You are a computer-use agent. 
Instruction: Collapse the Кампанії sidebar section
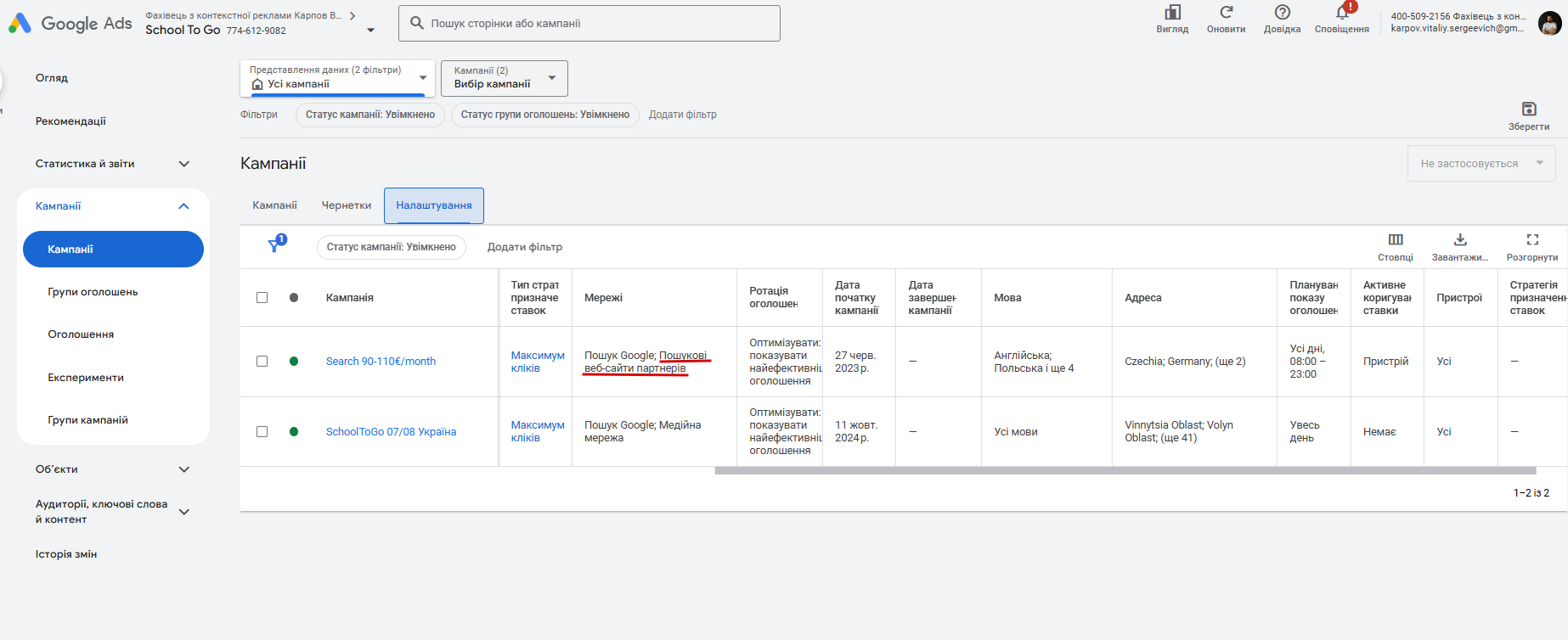click(x=184, y=206)
